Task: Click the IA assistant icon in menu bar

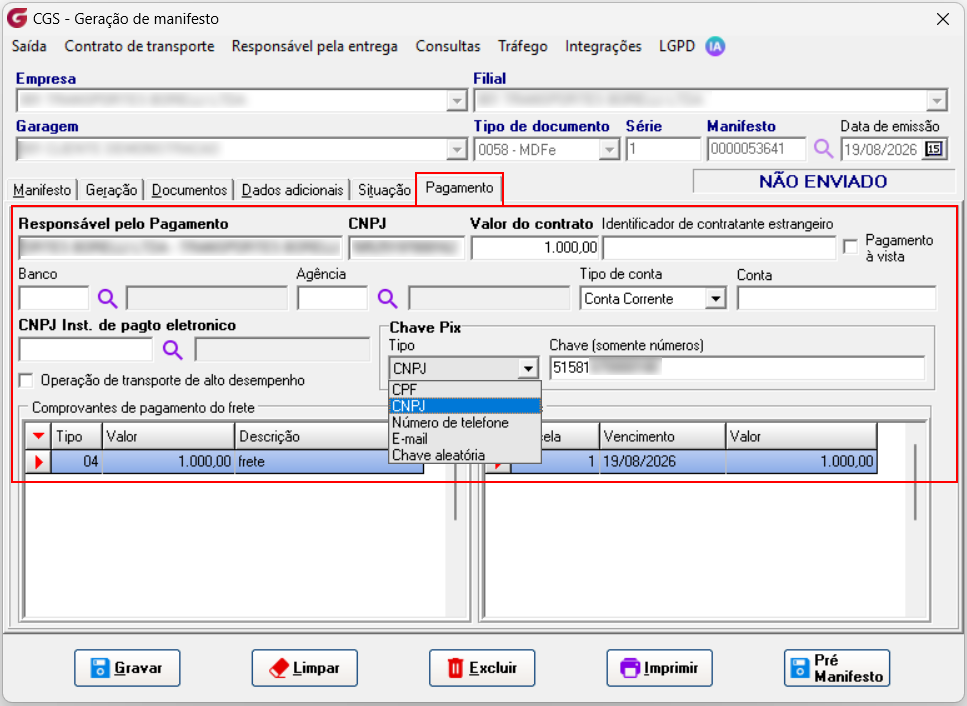Action: 715,46
